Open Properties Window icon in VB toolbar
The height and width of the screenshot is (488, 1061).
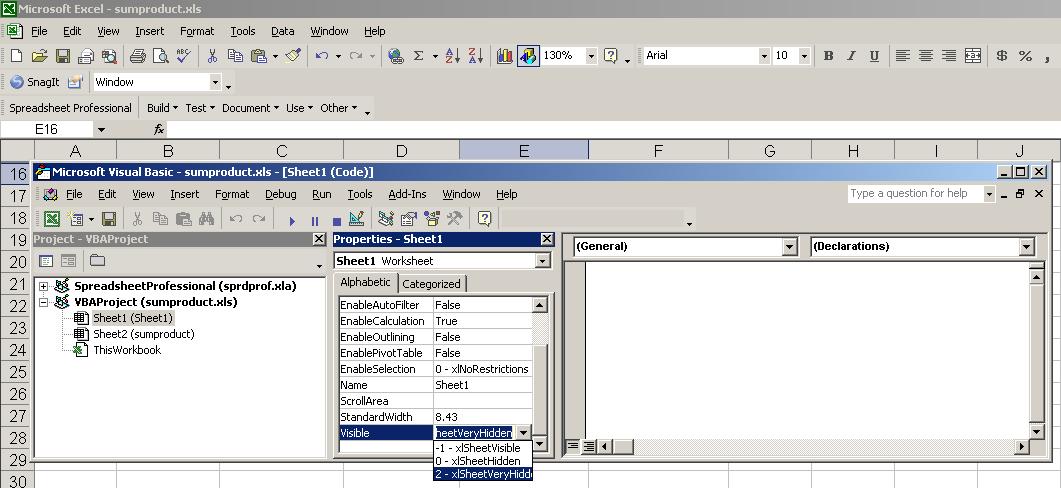tap(409, 219)
